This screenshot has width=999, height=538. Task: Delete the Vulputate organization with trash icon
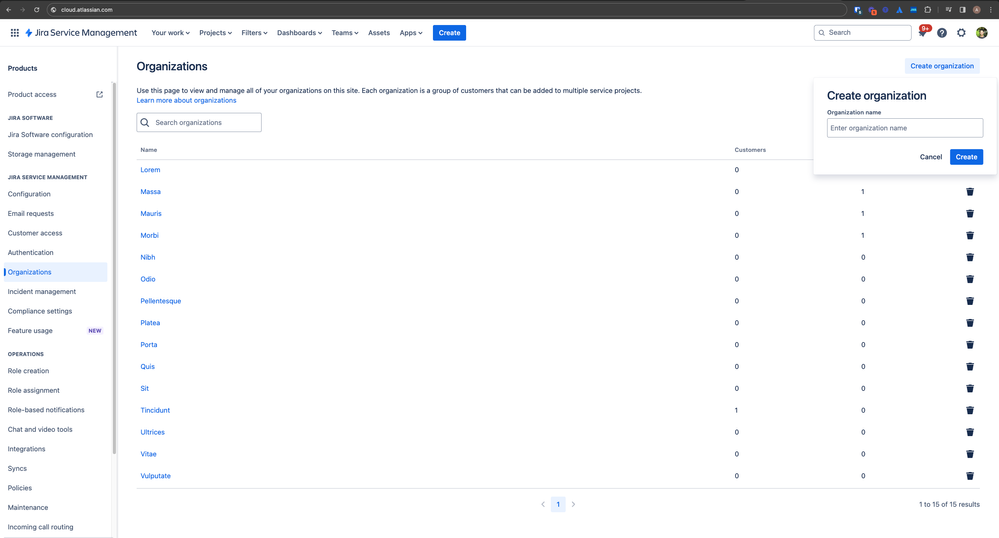point(970,476)
